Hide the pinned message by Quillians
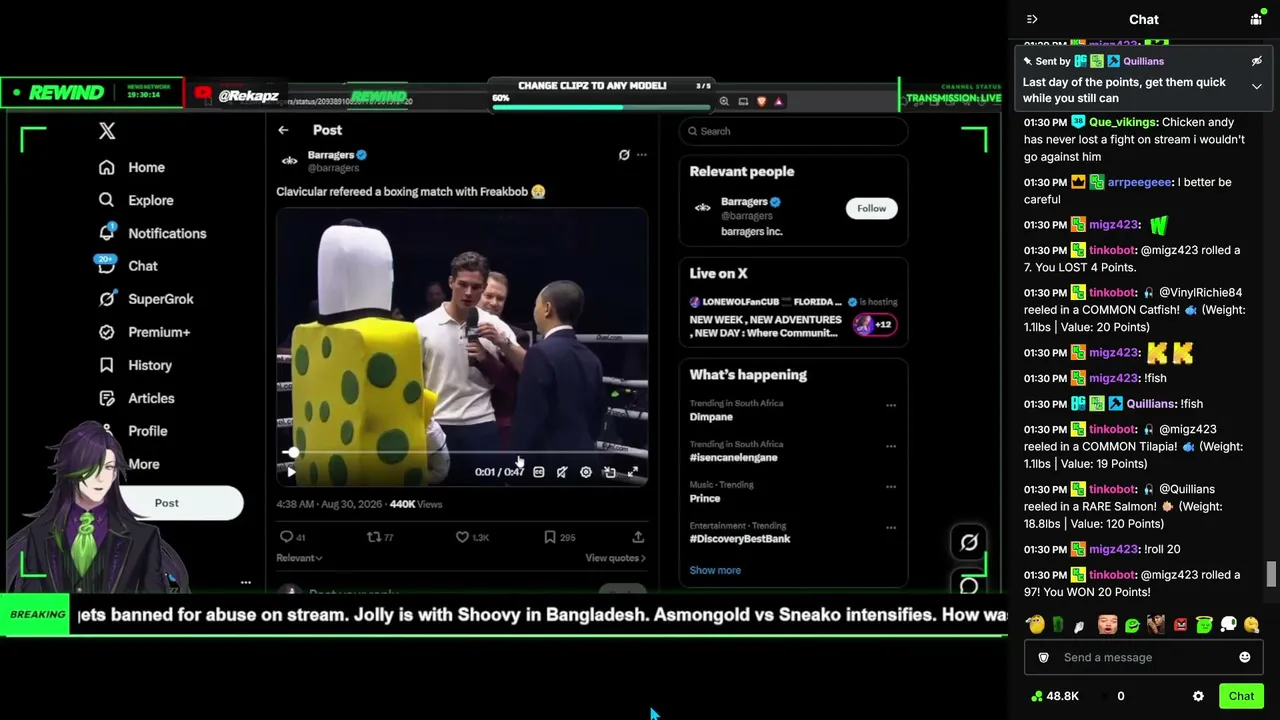 [1257, 61]
